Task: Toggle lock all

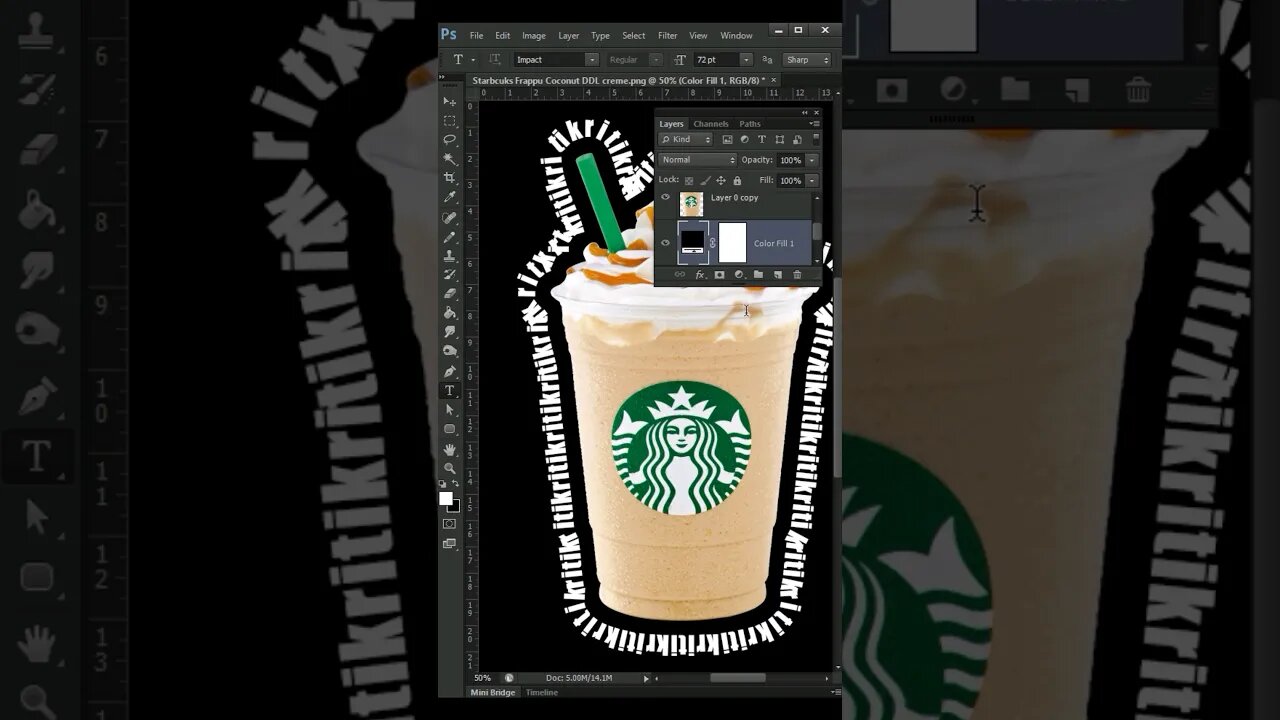Action: 737,181
